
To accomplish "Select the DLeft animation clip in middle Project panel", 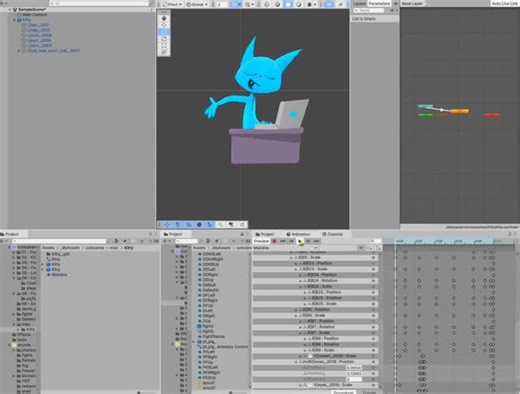I will click(208, 311).
